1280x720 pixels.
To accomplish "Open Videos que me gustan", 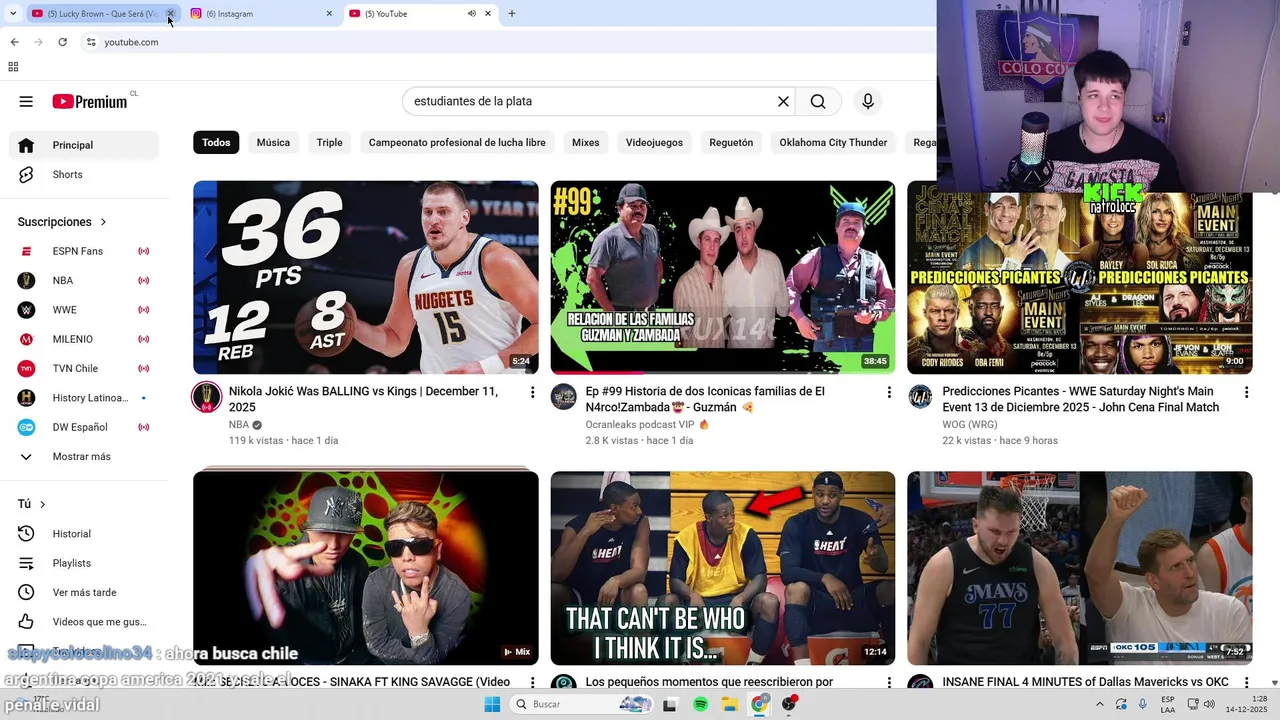I will (x=84, y=622).
